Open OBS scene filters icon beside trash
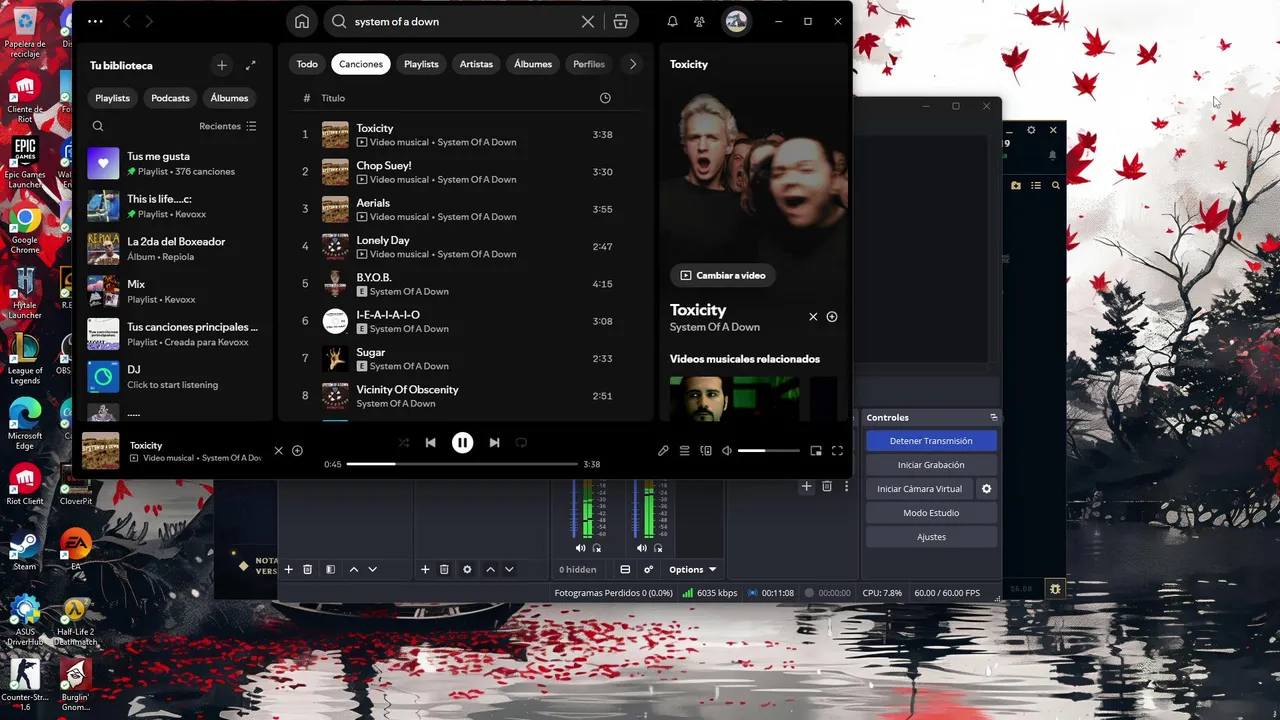Viewport: 1280px width, 720px height. [x=330, y=569]
